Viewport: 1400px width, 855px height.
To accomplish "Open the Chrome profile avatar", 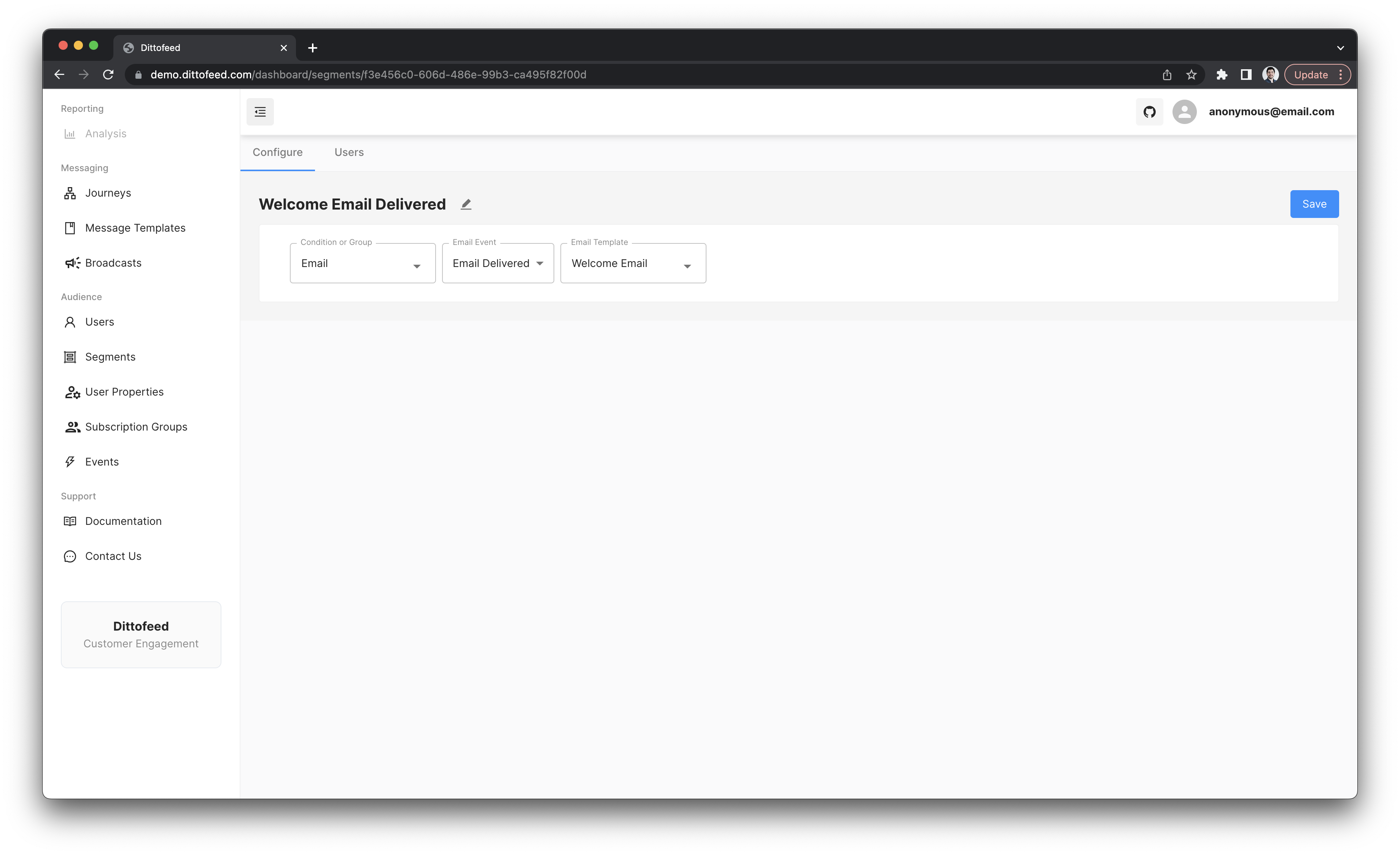I will pos(1270,75).
